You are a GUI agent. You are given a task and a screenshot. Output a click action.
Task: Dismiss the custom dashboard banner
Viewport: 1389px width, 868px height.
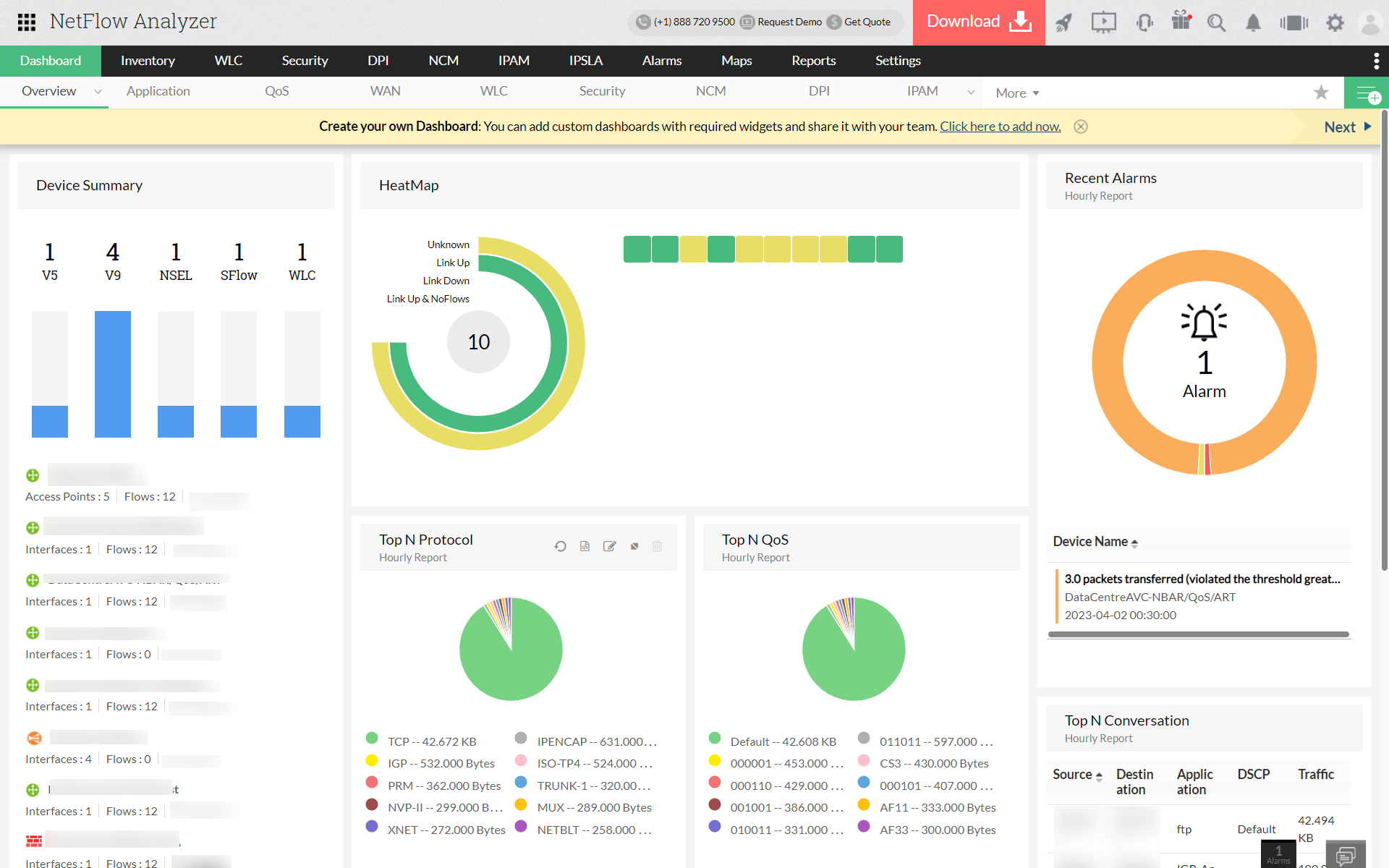point(1081,127)
